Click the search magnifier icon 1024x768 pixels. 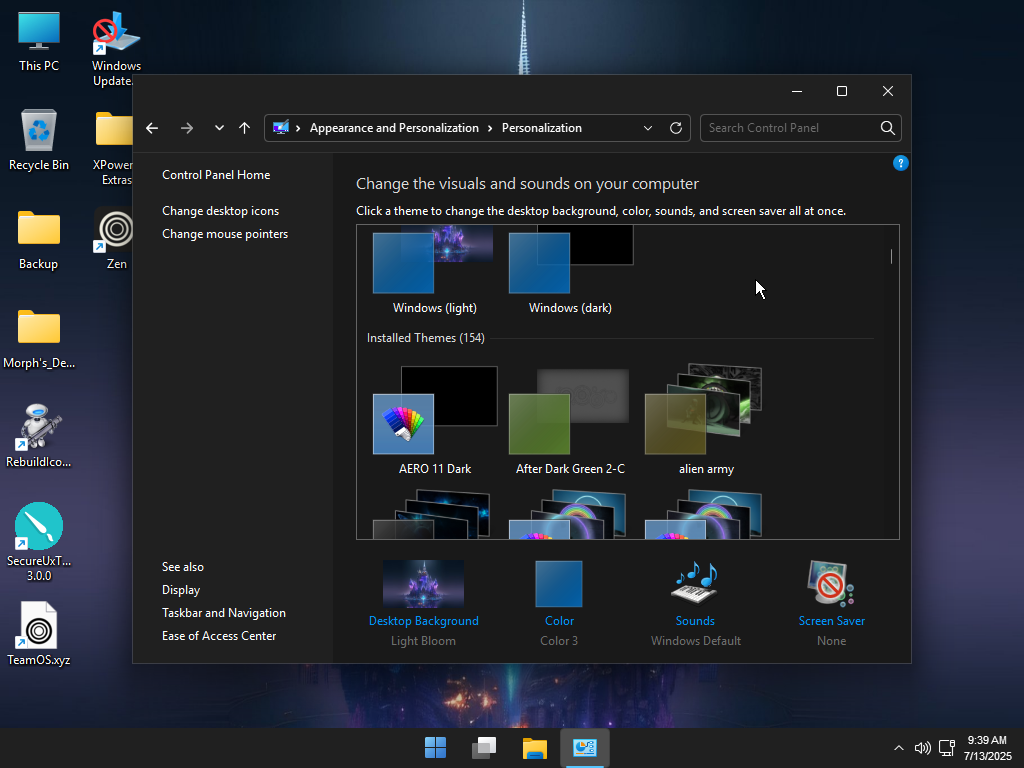point(888,128)
